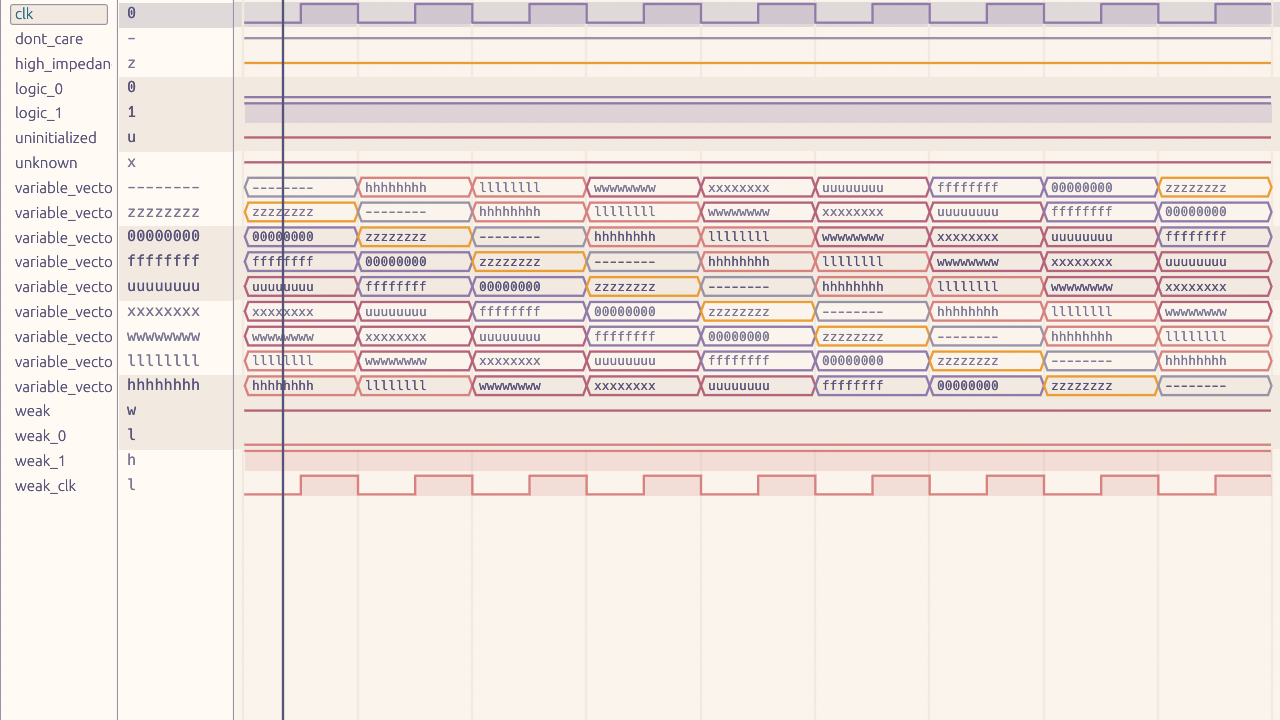The image size is (1280, 720).
Task: Click first high pulse of clk waveform
Action: coord(329,13)
